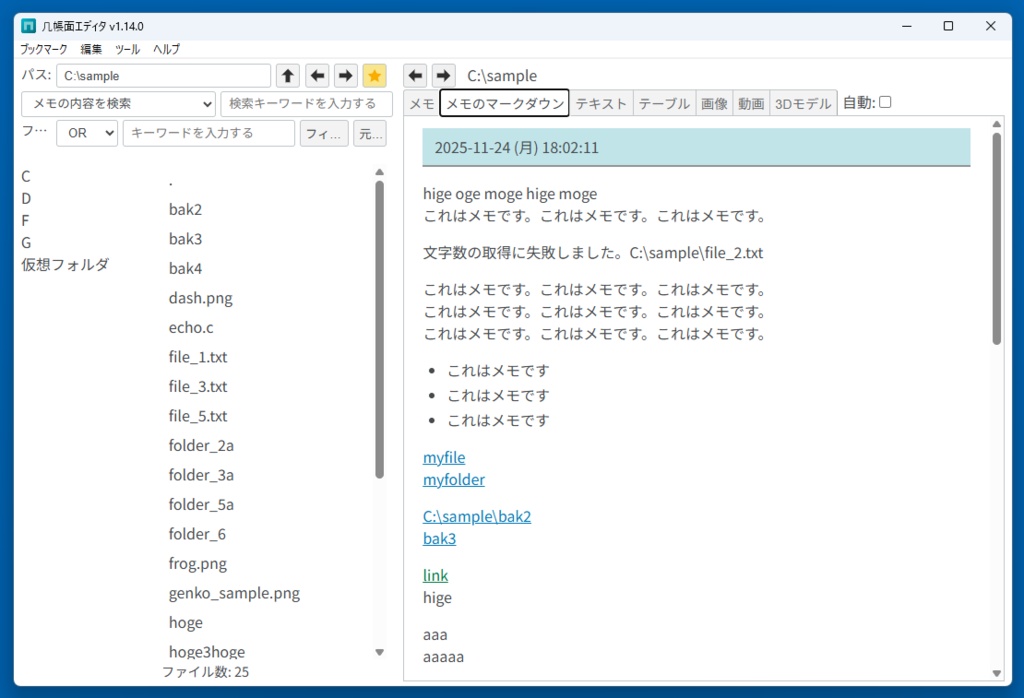Select bak2 in the file list

[185, 210]
